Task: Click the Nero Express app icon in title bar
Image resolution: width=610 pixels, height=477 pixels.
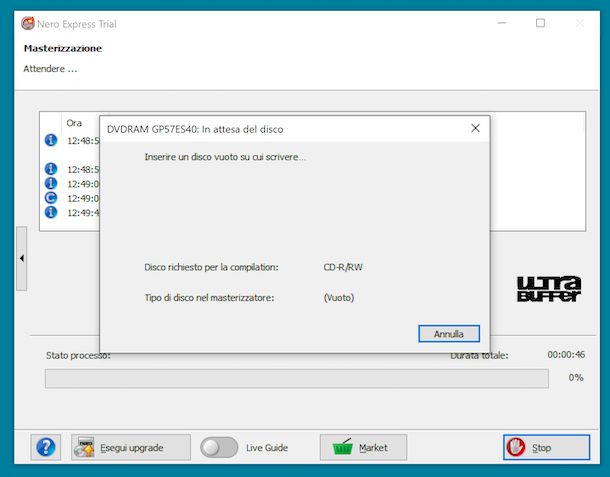Action: (x=28, y=23)
